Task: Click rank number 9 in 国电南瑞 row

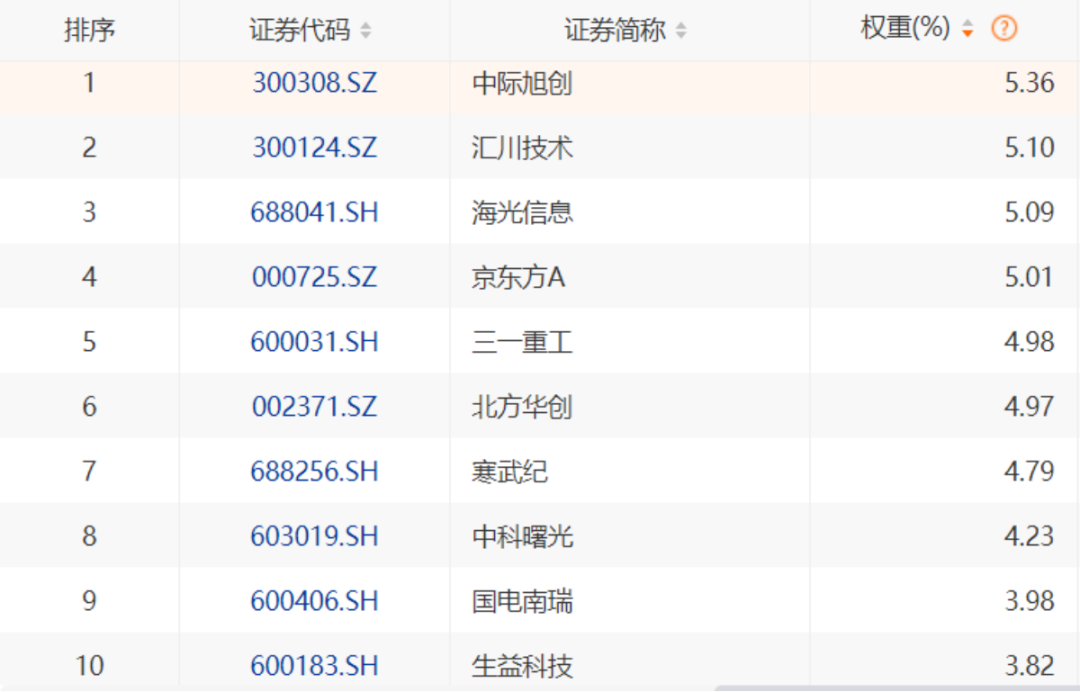Action: click(89, 601)
